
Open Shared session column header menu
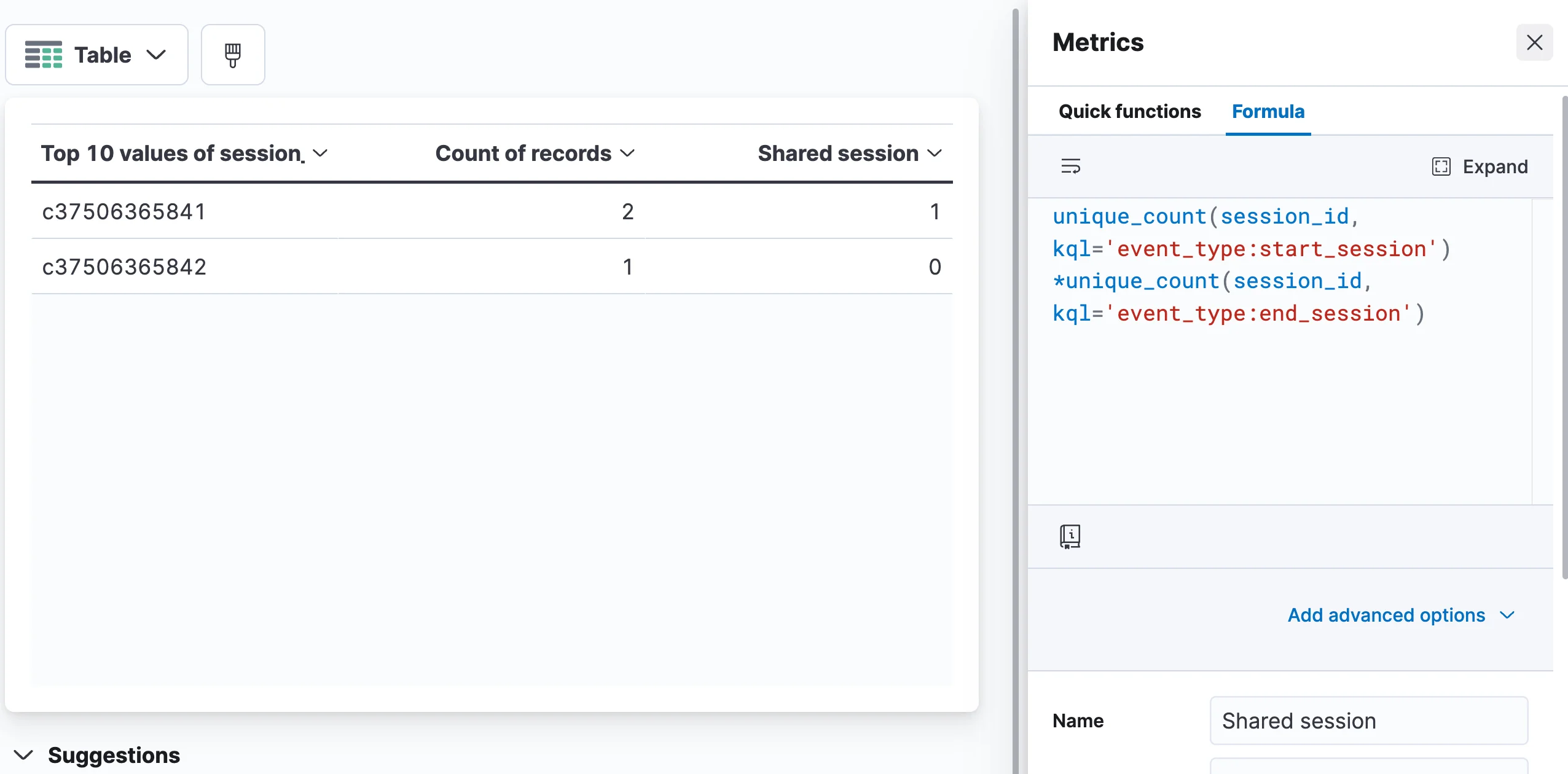point(935,153)
